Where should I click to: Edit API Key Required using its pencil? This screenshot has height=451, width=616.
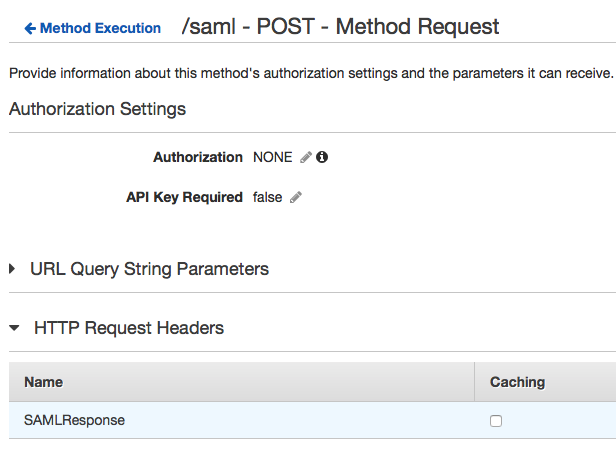pos(295,198)
